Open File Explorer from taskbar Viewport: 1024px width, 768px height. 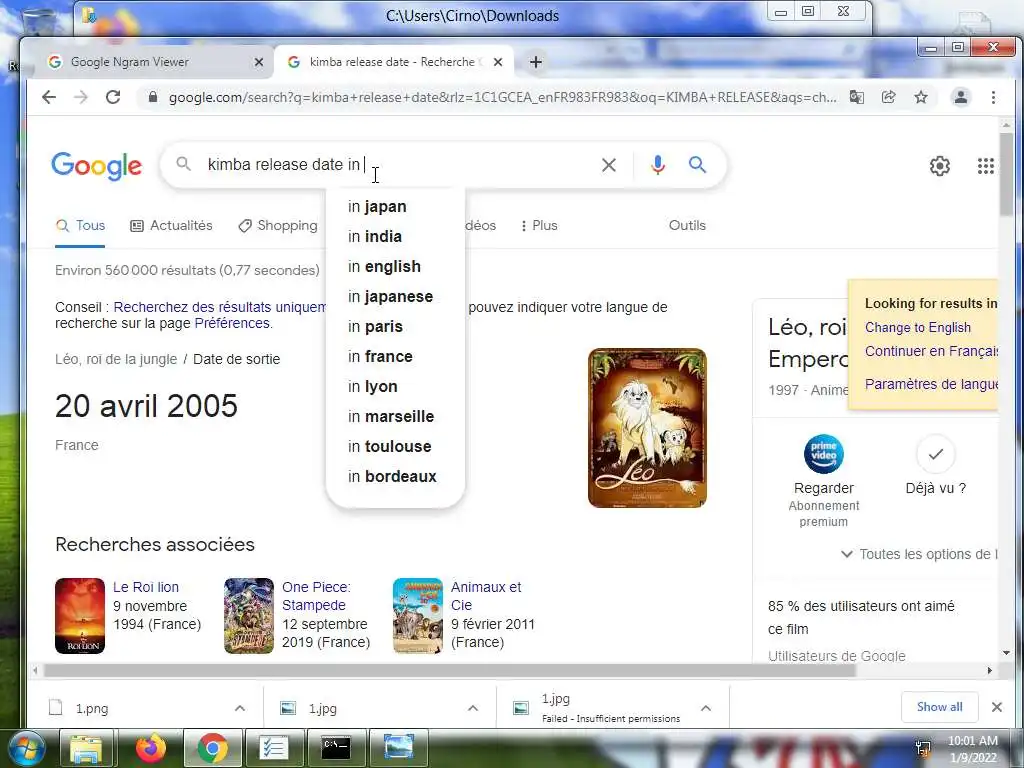click(86, 748)
